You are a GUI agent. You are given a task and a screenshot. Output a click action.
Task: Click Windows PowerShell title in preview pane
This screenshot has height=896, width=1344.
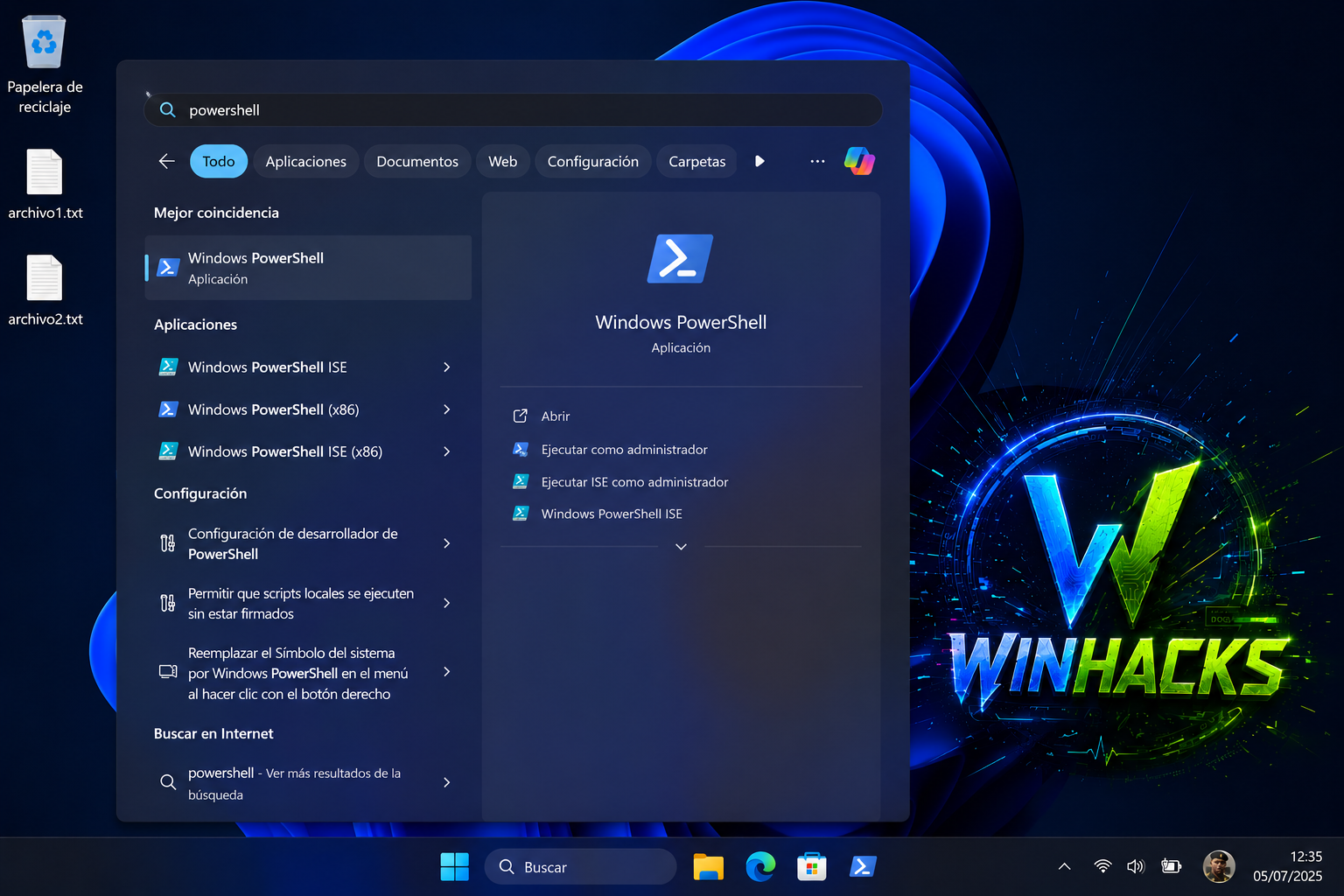681,322
